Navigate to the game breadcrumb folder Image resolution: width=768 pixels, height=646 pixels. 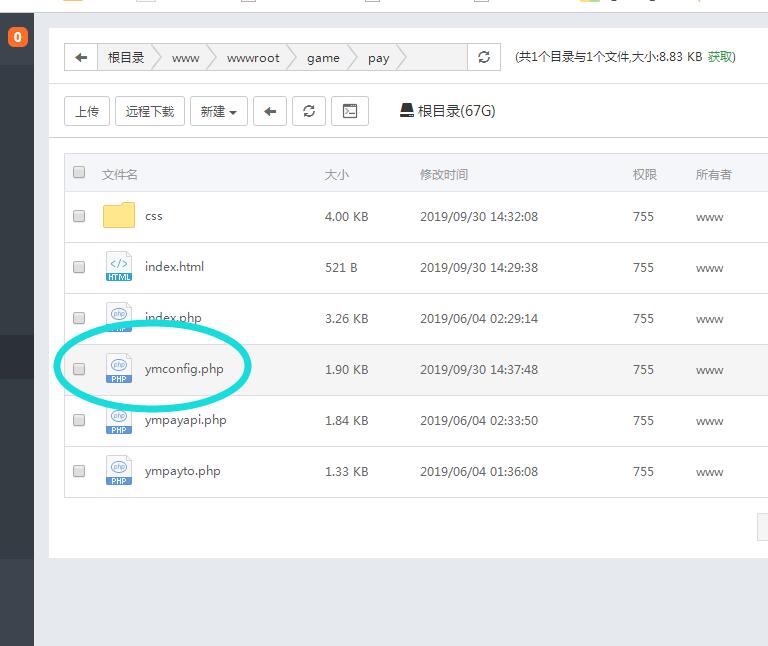click(x=323, y=58)
